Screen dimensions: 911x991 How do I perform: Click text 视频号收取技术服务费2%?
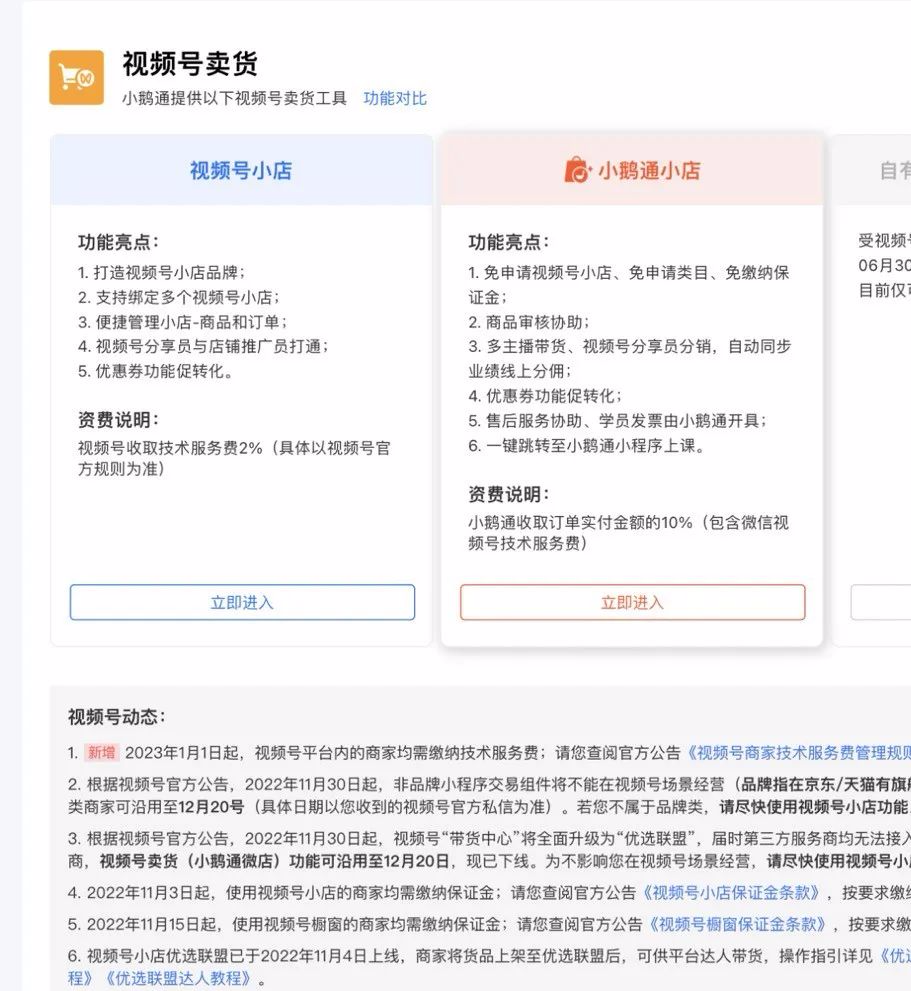(x=170, y=448)
